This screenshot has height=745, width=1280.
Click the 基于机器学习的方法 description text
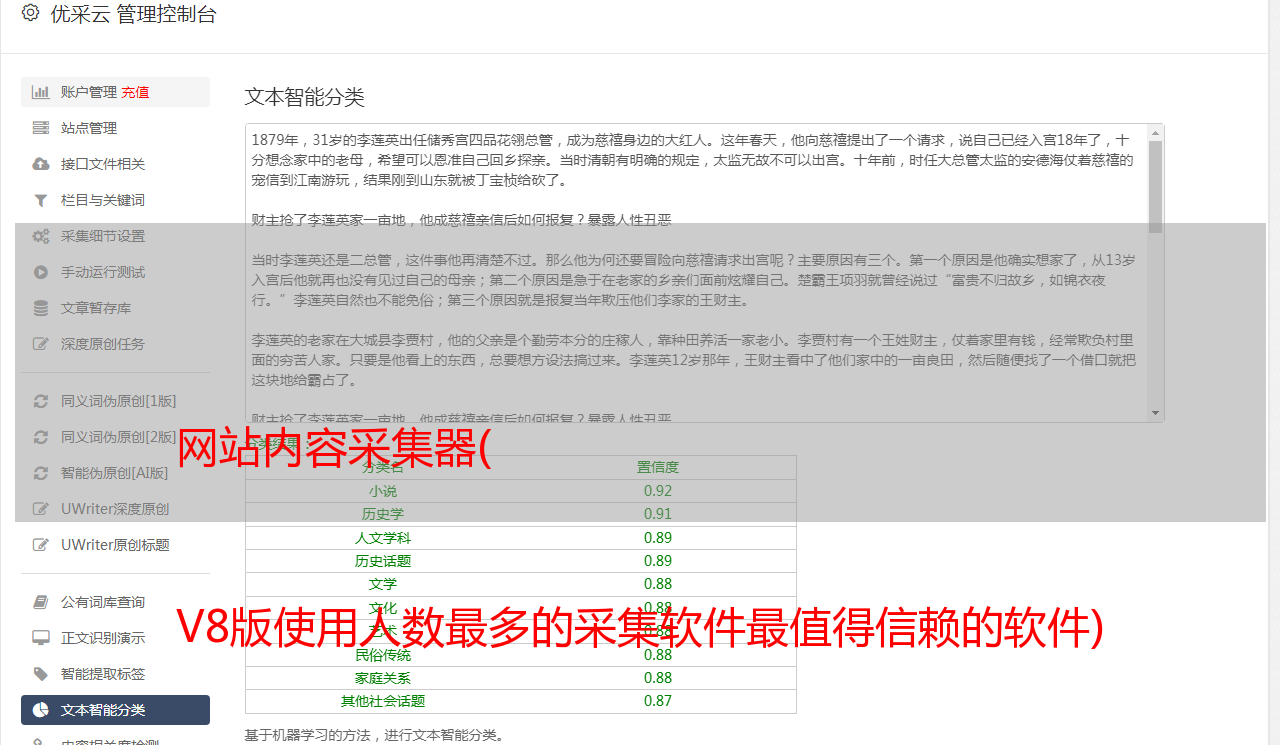click(374, 736)
